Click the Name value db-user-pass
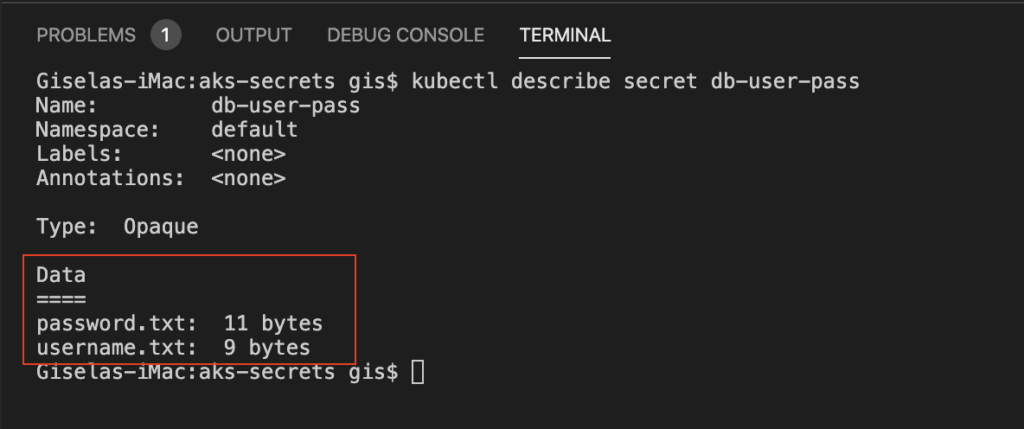This screenshot has width=1024, height=429. click(x=285, y=106)
